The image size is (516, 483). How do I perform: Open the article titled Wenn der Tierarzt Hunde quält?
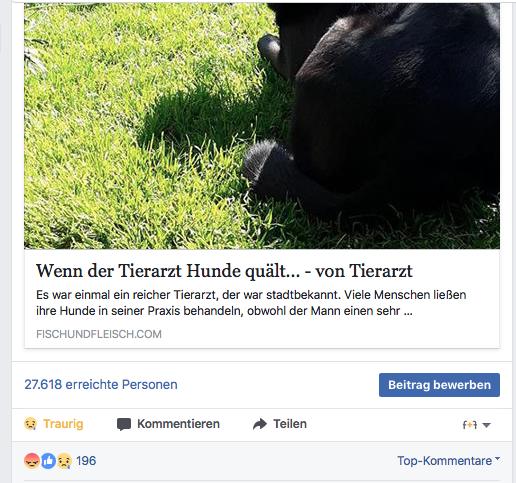tap(224, 271)
